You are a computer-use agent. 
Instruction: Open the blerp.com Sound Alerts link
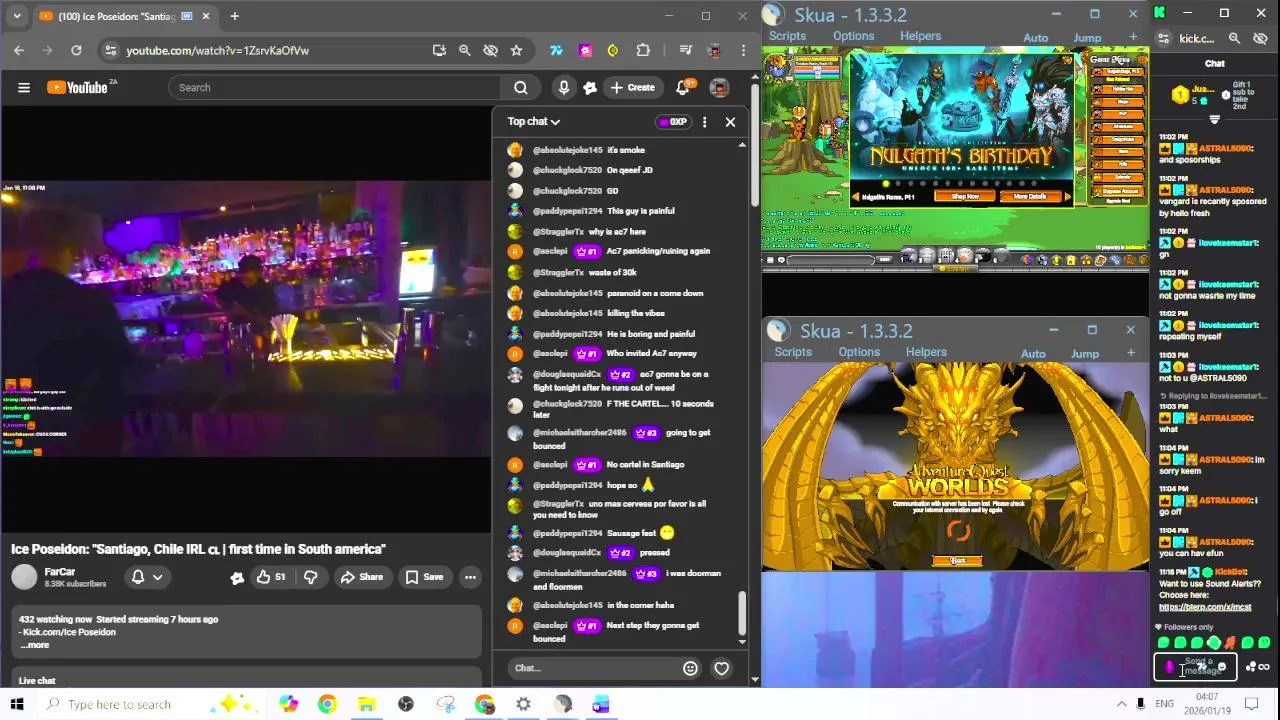[1204, 607]
